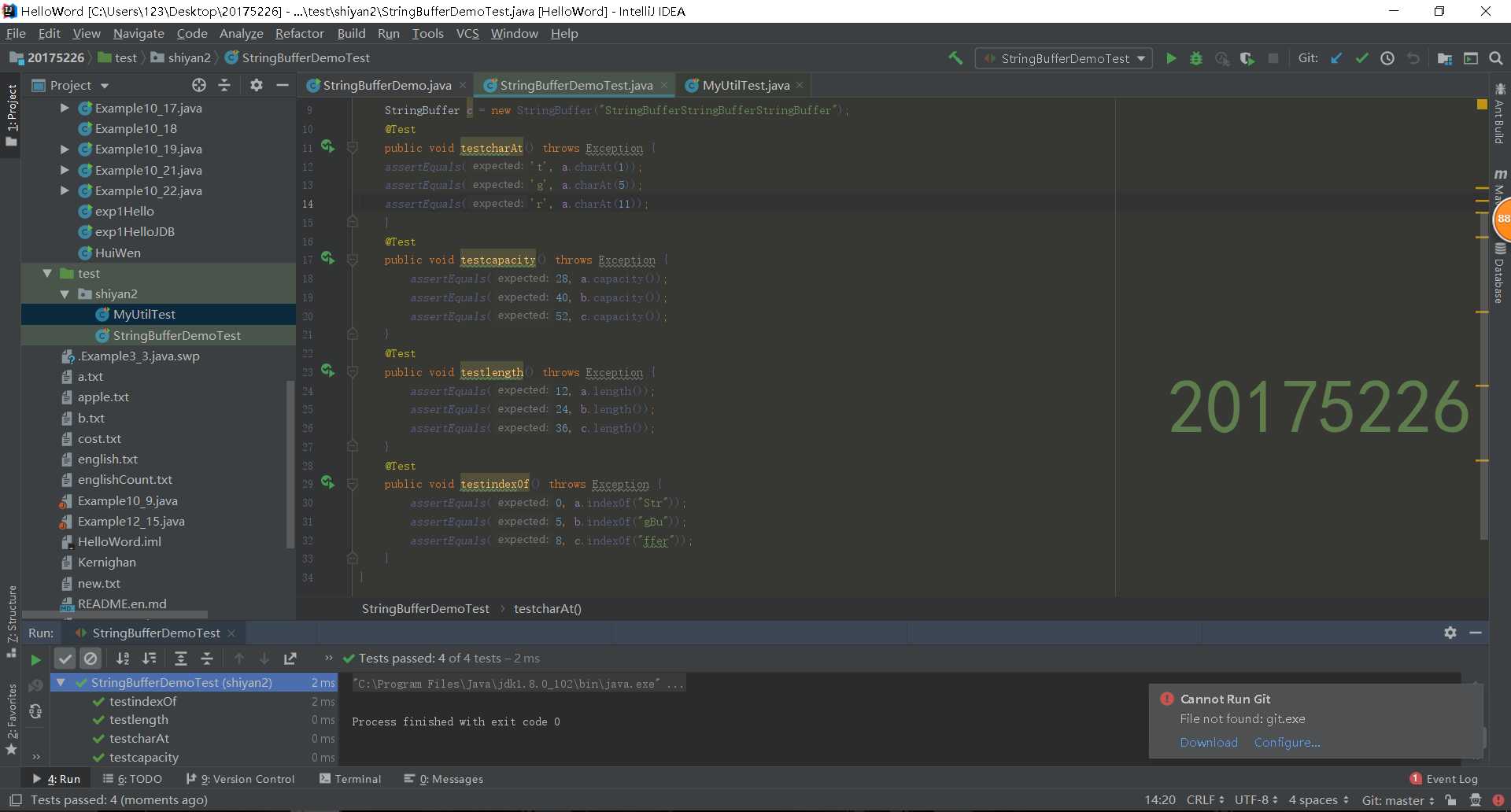Click run gutter icon for testindexOf

click(x=328, y=483)
